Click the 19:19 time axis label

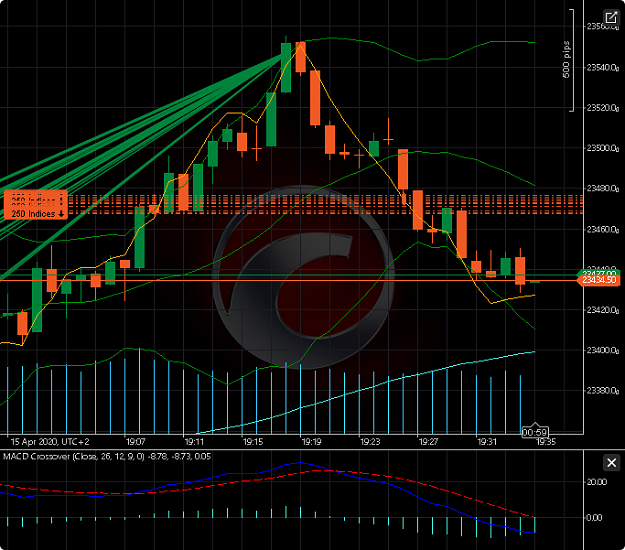click(x=311, y=442)
